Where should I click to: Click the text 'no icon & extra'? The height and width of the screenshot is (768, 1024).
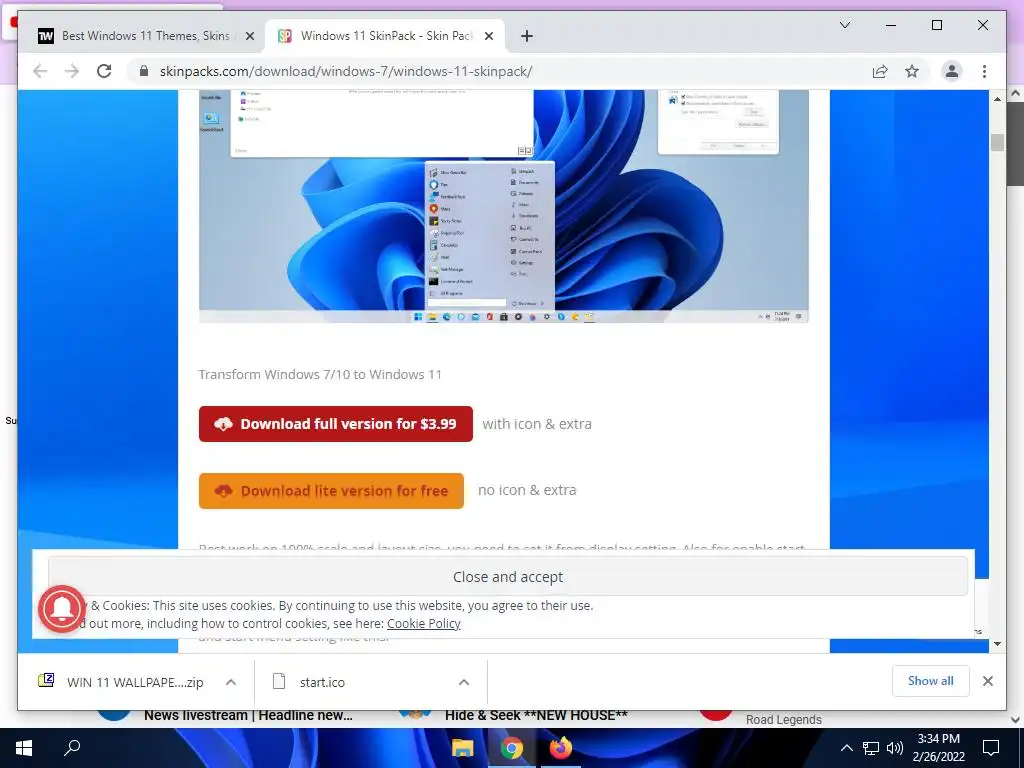(x=527, y=490)
